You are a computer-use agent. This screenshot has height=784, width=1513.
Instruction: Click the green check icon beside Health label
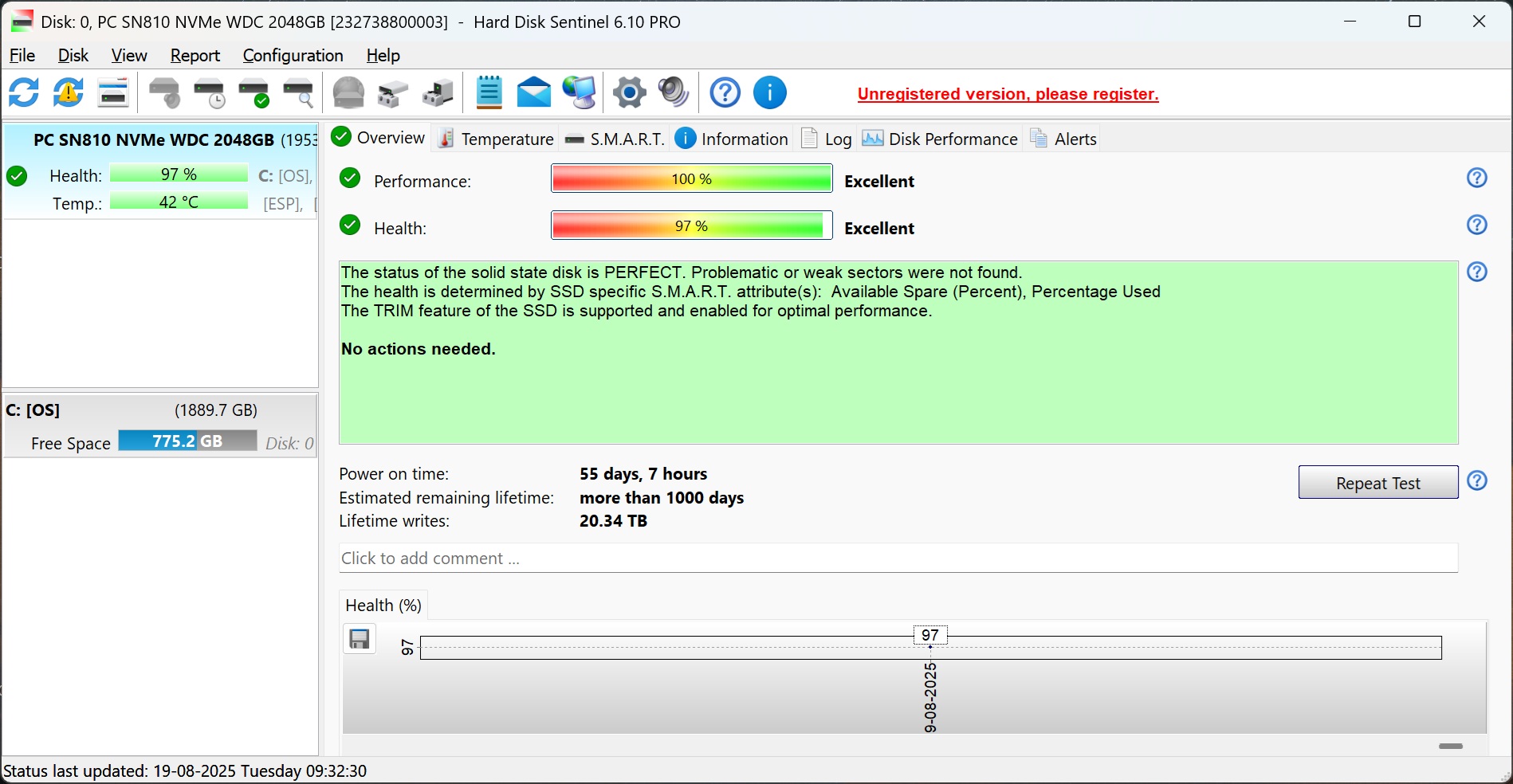350,225
